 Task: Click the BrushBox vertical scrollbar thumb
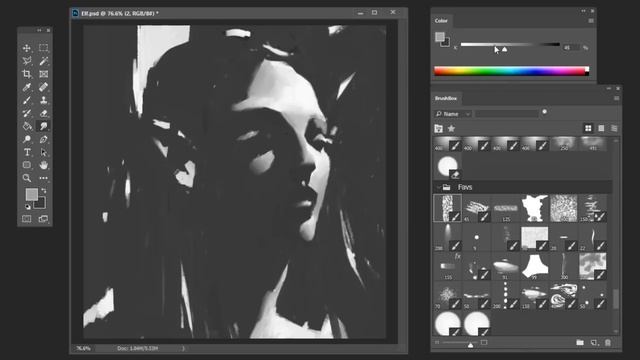[616, 300]
